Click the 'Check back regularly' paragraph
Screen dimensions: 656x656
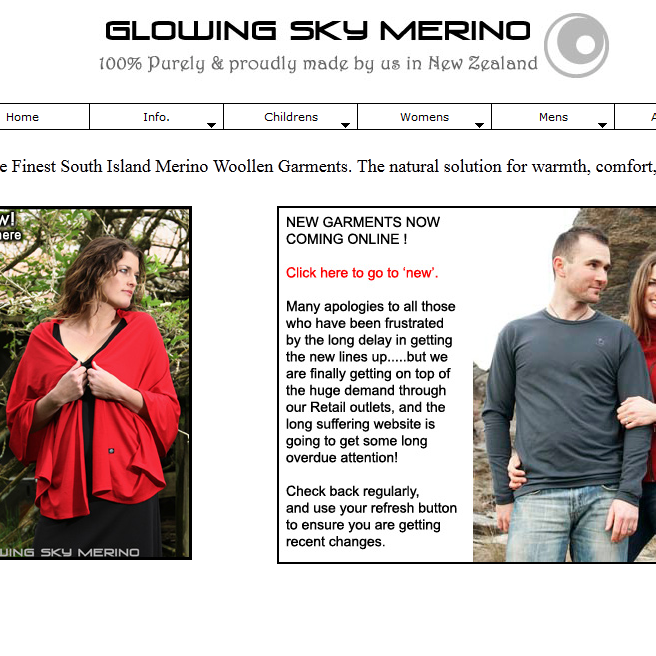pyautogui.click(x=371, y=516)
